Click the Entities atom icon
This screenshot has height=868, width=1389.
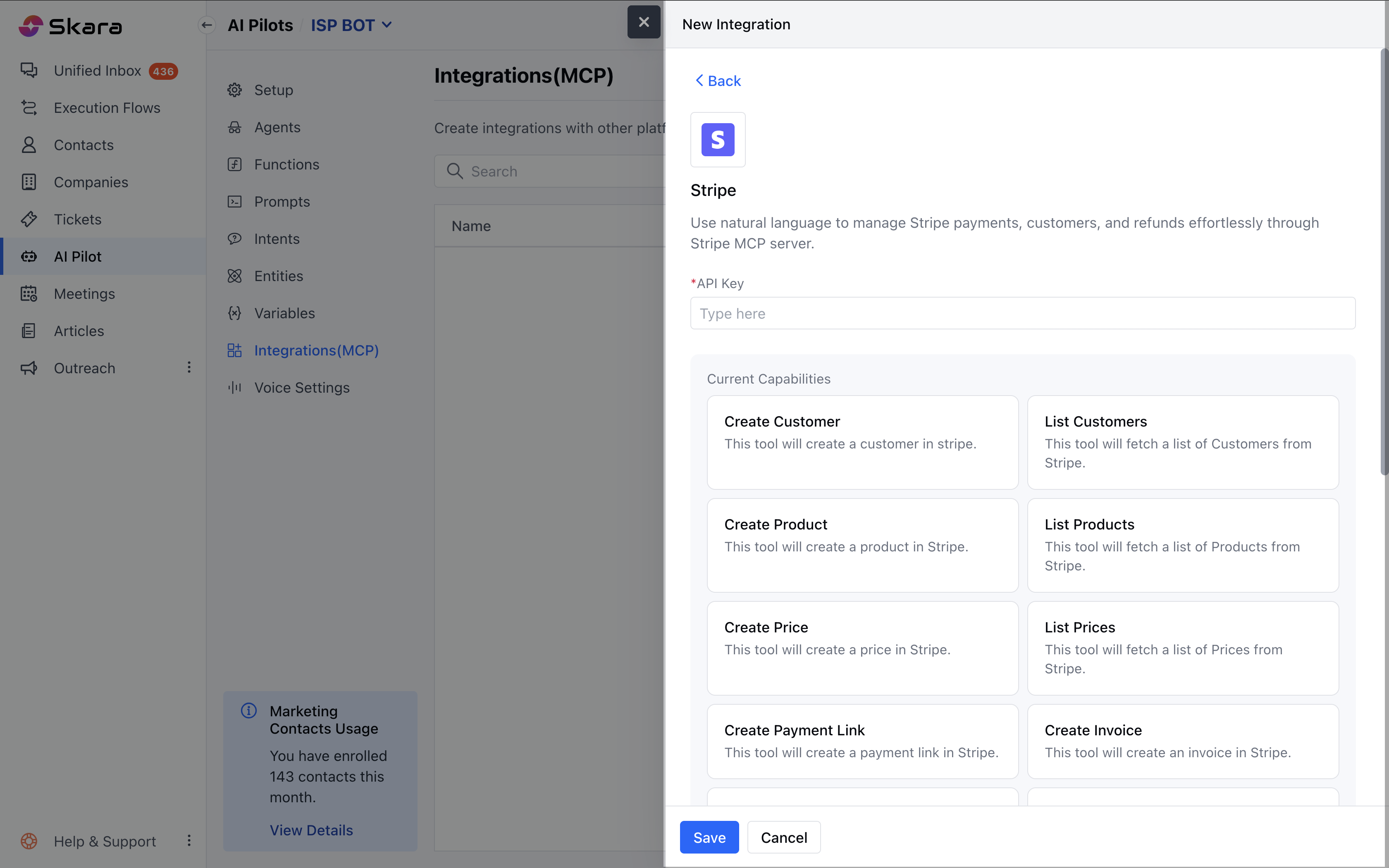(234, 276)
